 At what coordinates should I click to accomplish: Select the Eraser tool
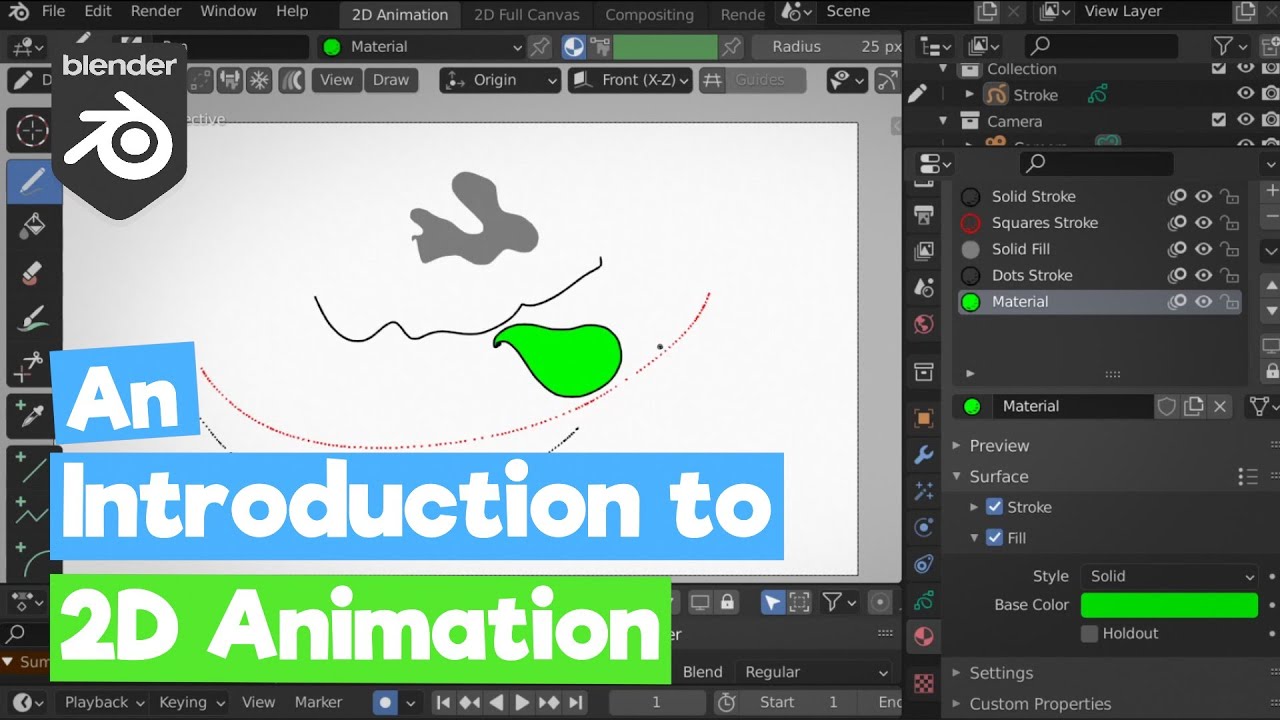click(32, 272)
